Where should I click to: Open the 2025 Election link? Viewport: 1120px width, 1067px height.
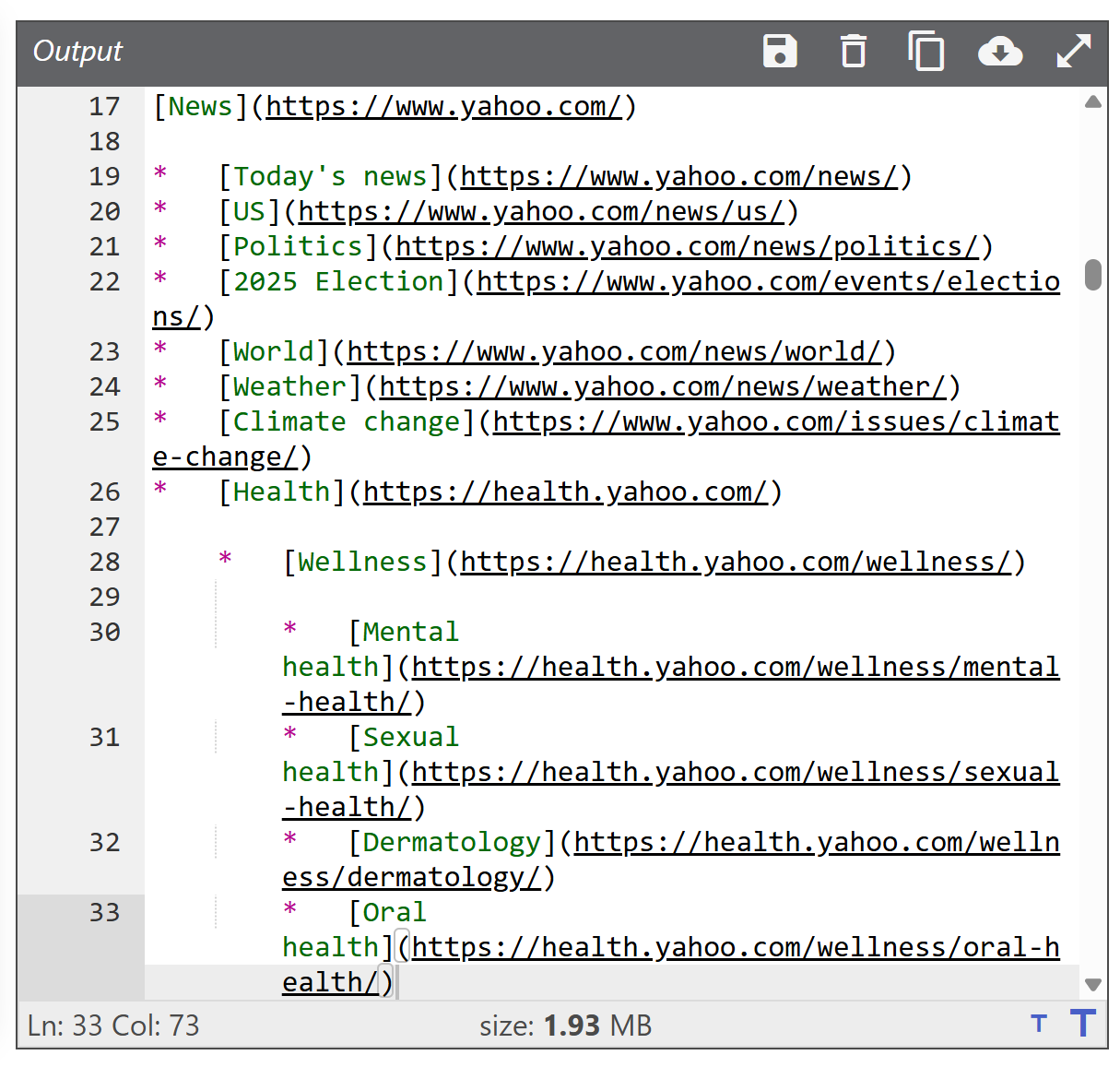click(x=765, y=281)
